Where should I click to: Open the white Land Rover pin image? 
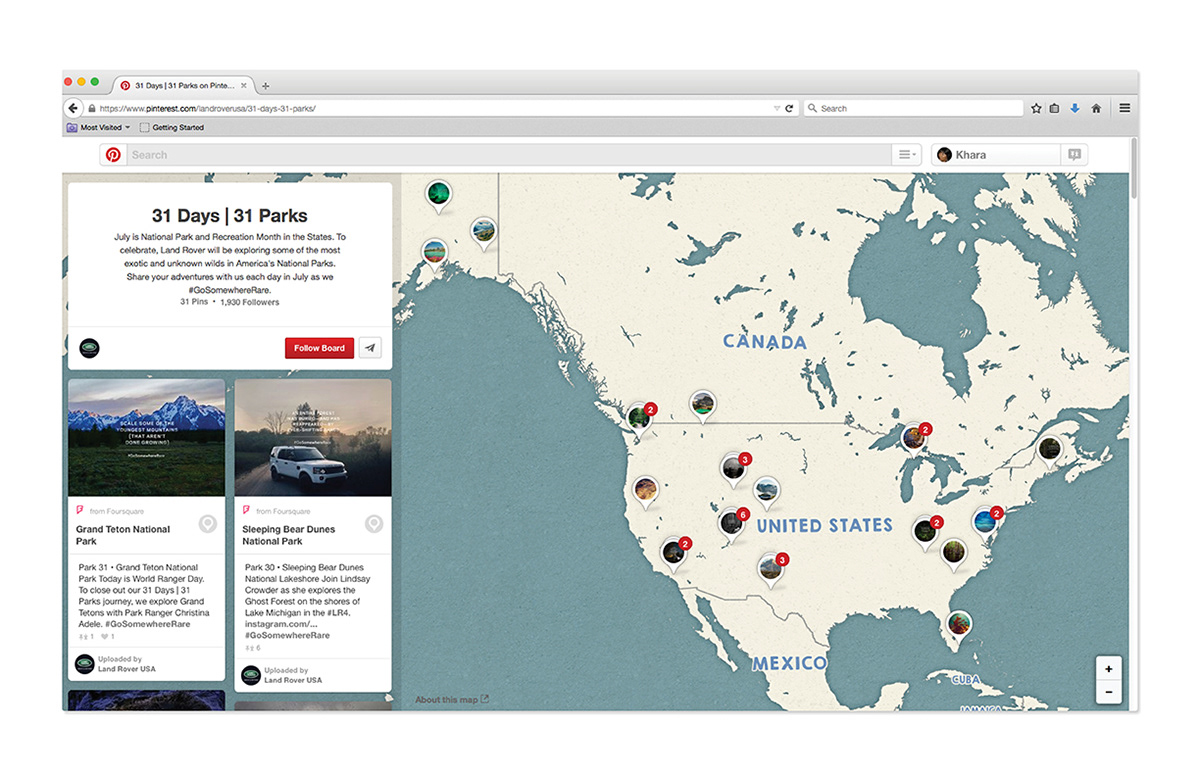coord(313,437)
